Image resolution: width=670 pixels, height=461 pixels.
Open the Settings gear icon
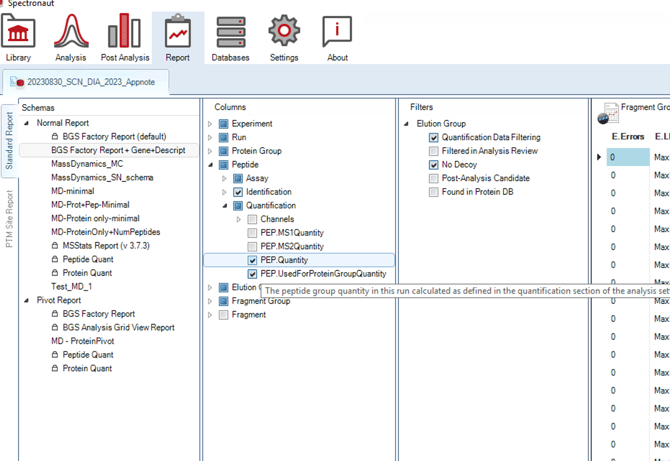[x=284, y=32]
